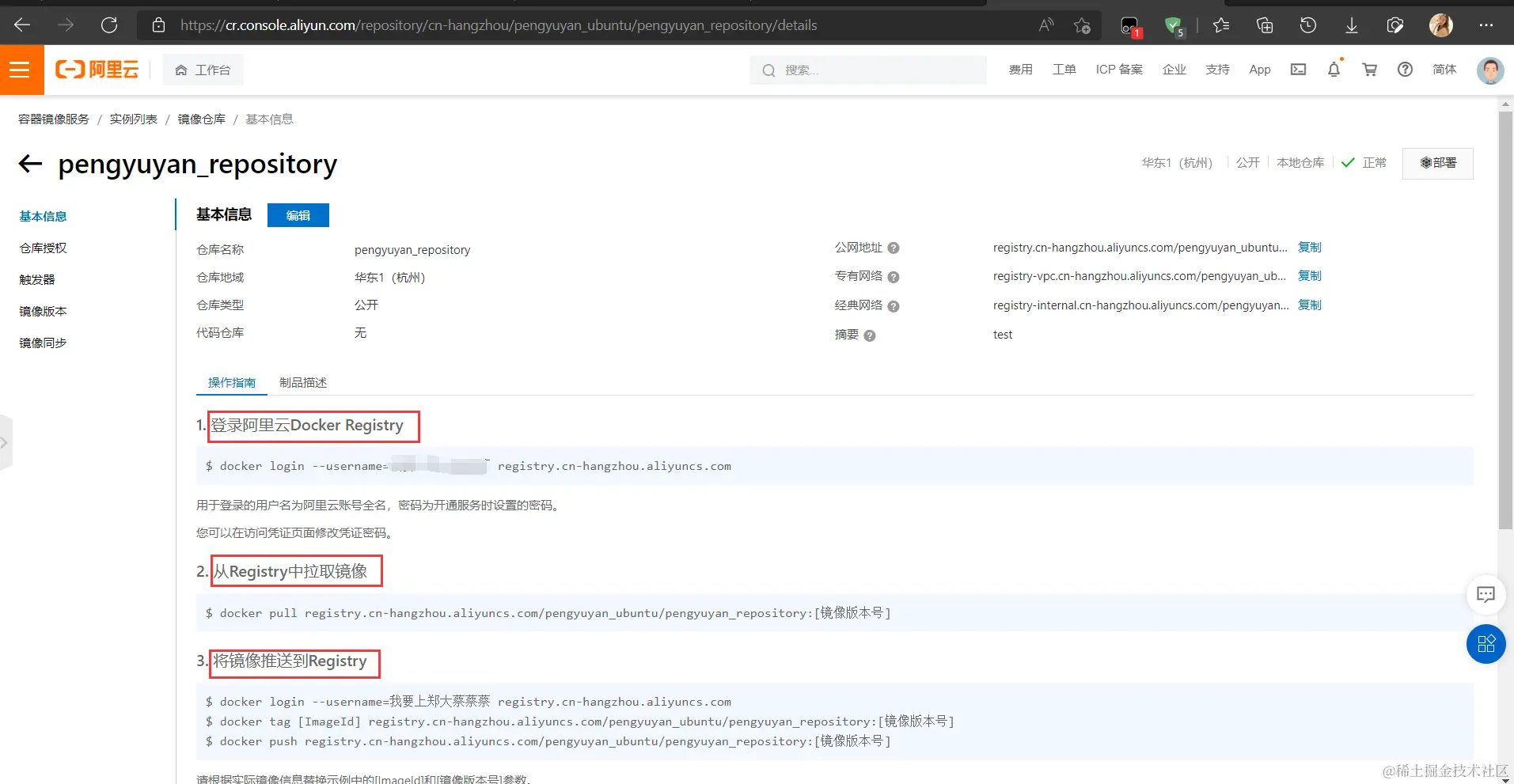Switch to the 制品描述 tab
1514x784 pixels.
point(303,383)
